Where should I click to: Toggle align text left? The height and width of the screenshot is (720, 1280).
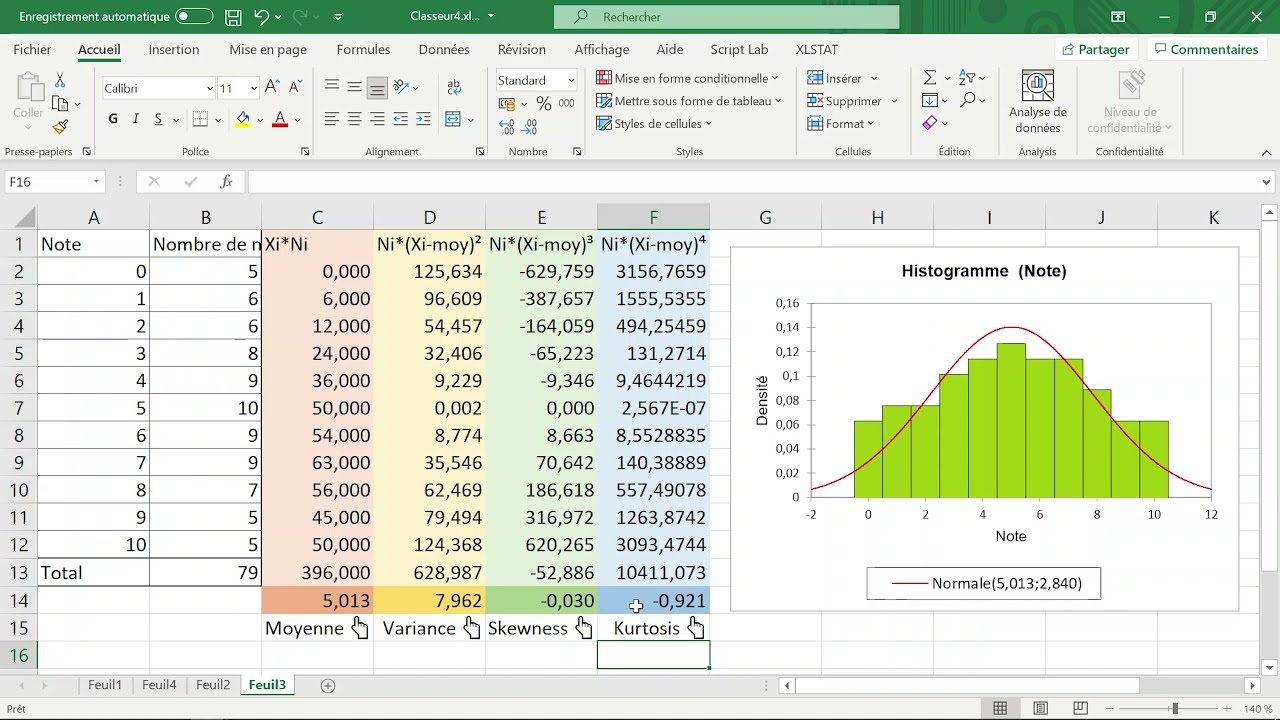coord(332,119)
